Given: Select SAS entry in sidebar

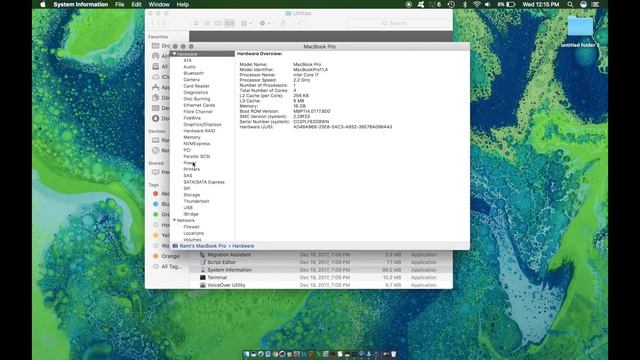Looking at the screenshot, I should point(188,176).
